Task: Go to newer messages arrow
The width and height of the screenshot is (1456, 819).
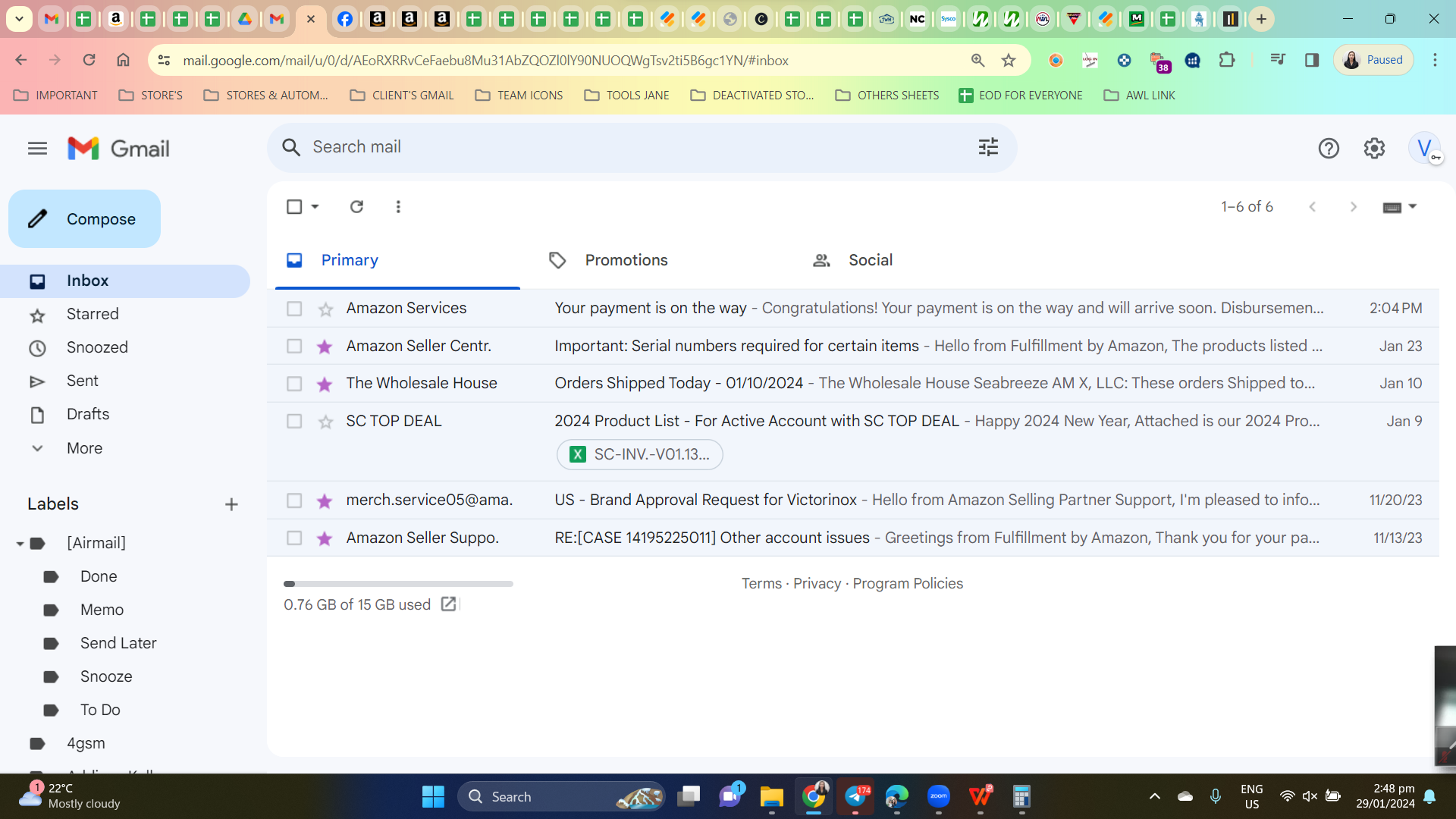Action: (x=1313, y=206)
